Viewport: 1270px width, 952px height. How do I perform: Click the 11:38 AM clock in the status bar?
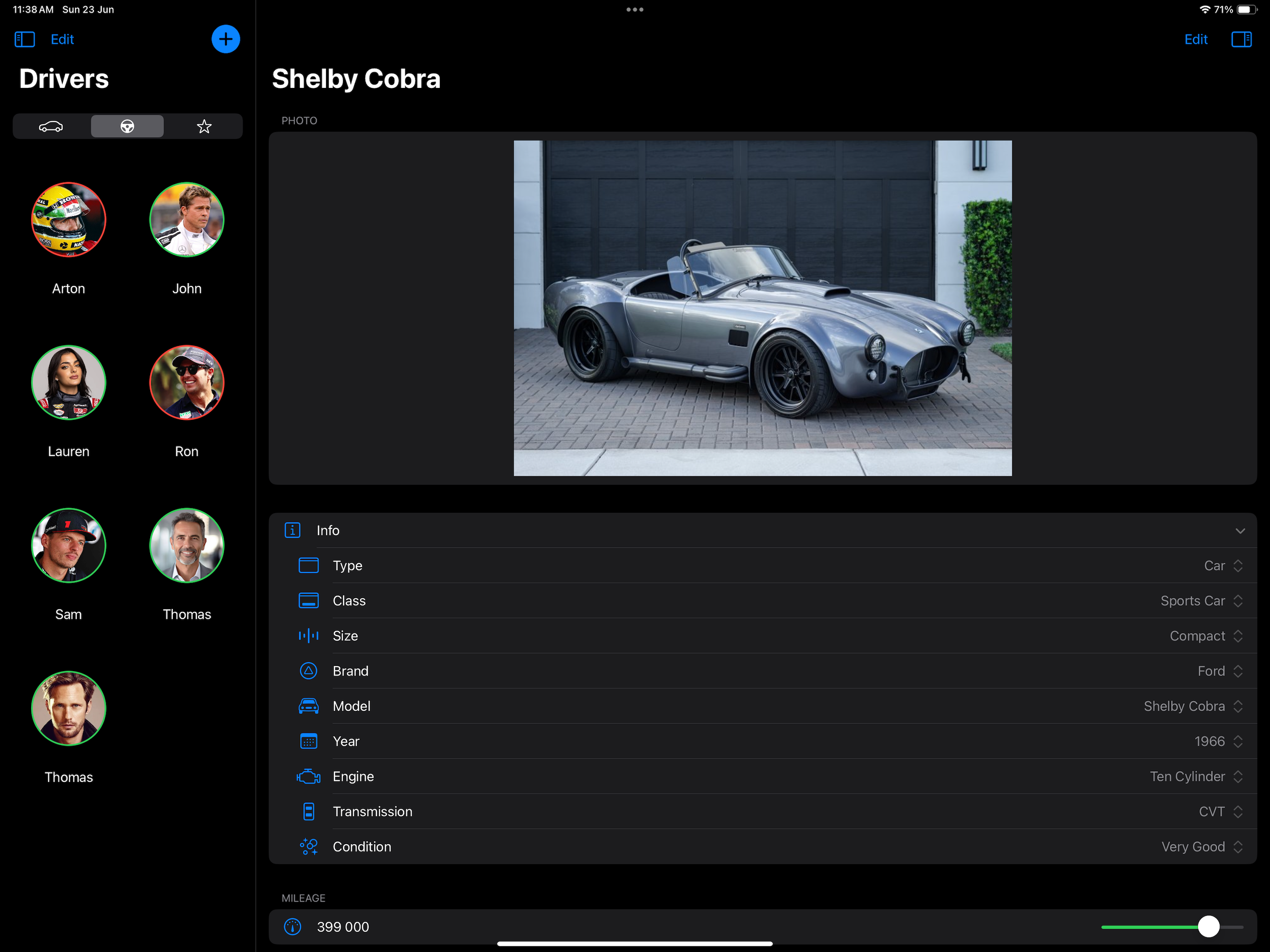click(33, 9)
